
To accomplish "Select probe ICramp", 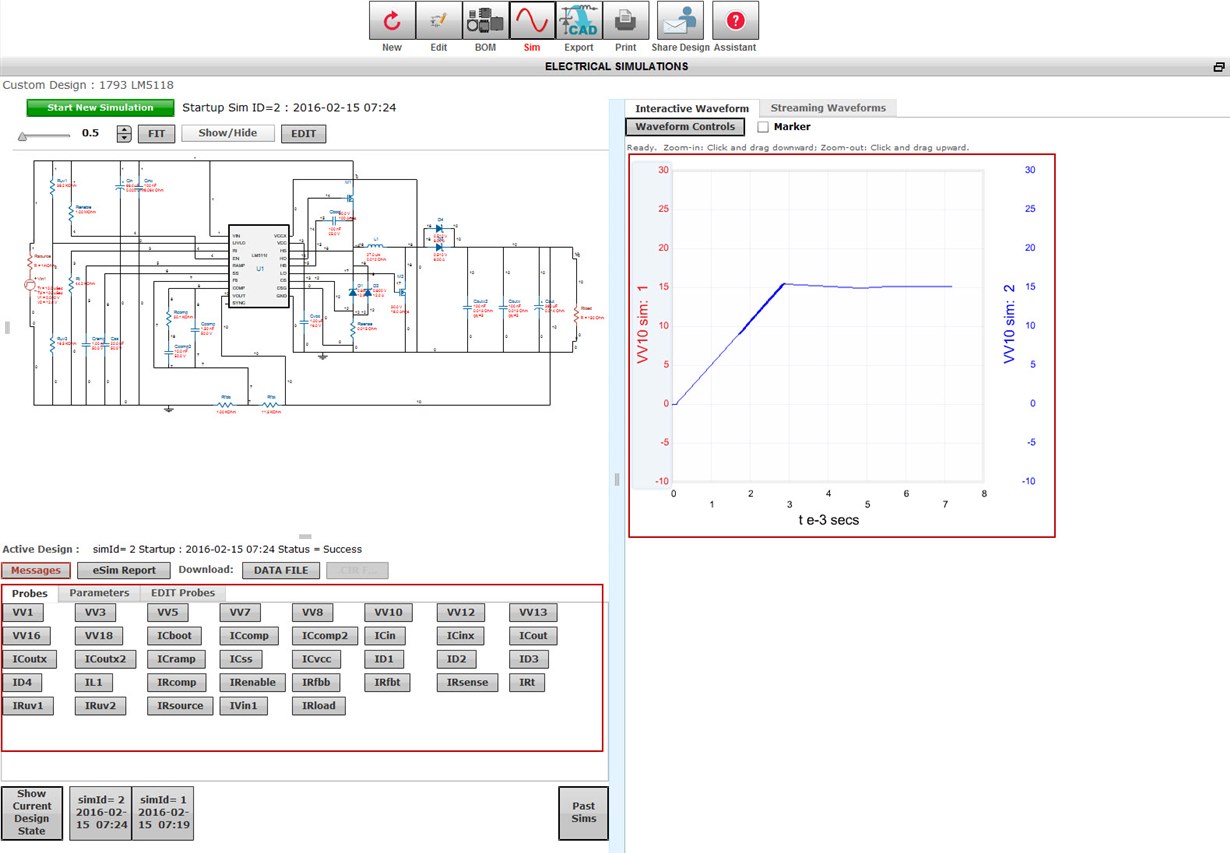I will [x=176, y=659].
